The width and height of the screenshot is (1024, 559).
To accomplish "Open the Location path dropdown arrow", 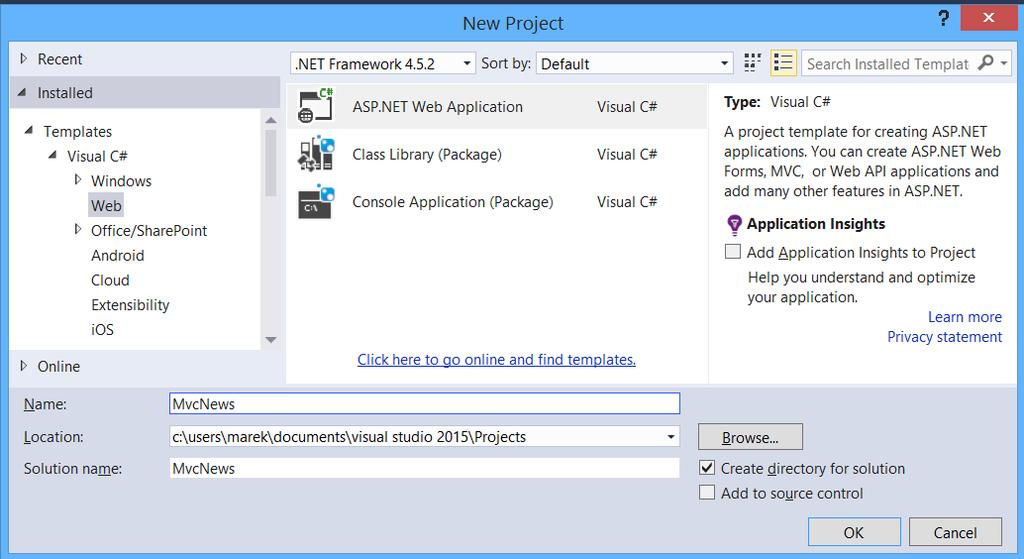I will point(671,436).
